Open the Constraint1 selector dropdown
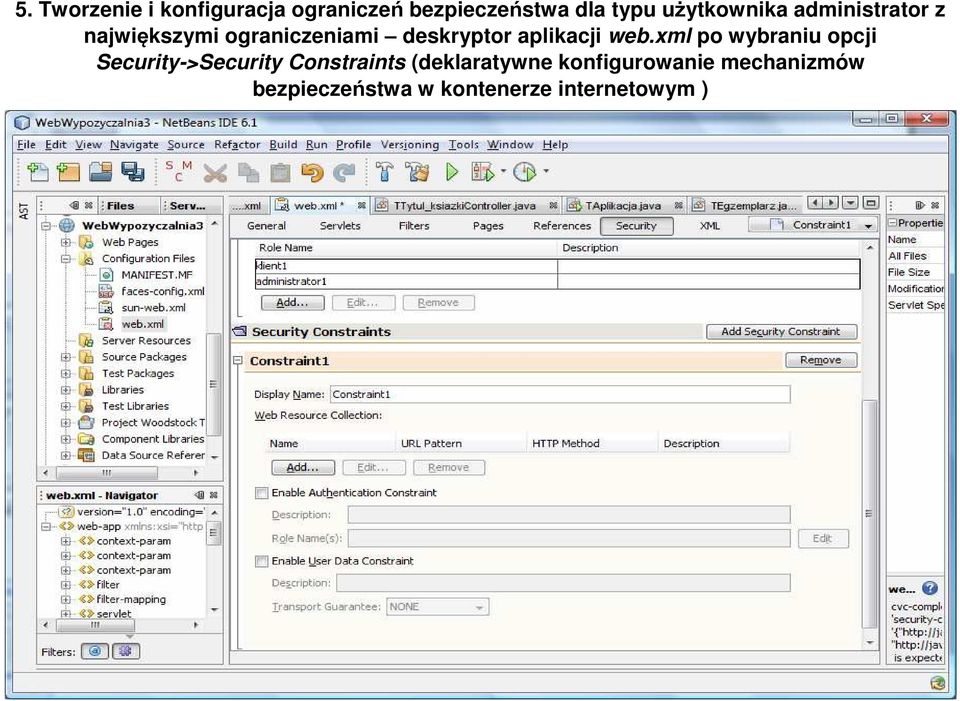 [868, 226]
